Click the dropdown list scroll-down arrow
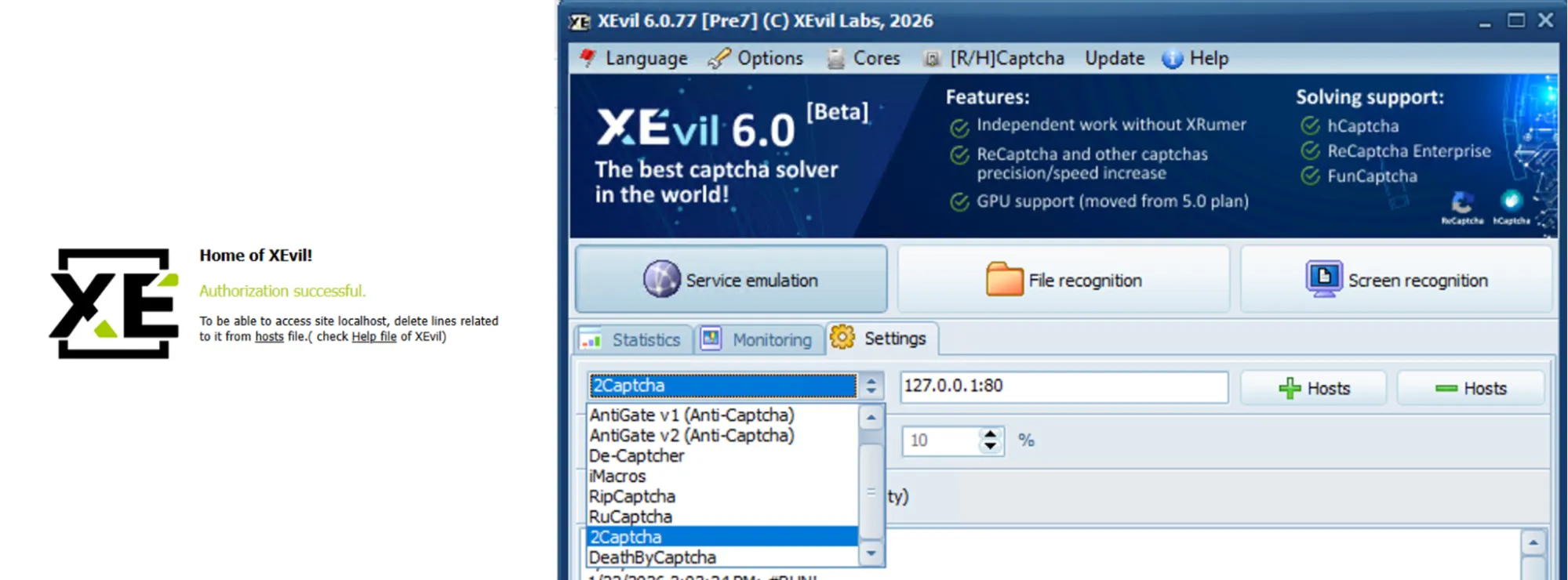Viewport: 1568px width, 580px height. 871,553
